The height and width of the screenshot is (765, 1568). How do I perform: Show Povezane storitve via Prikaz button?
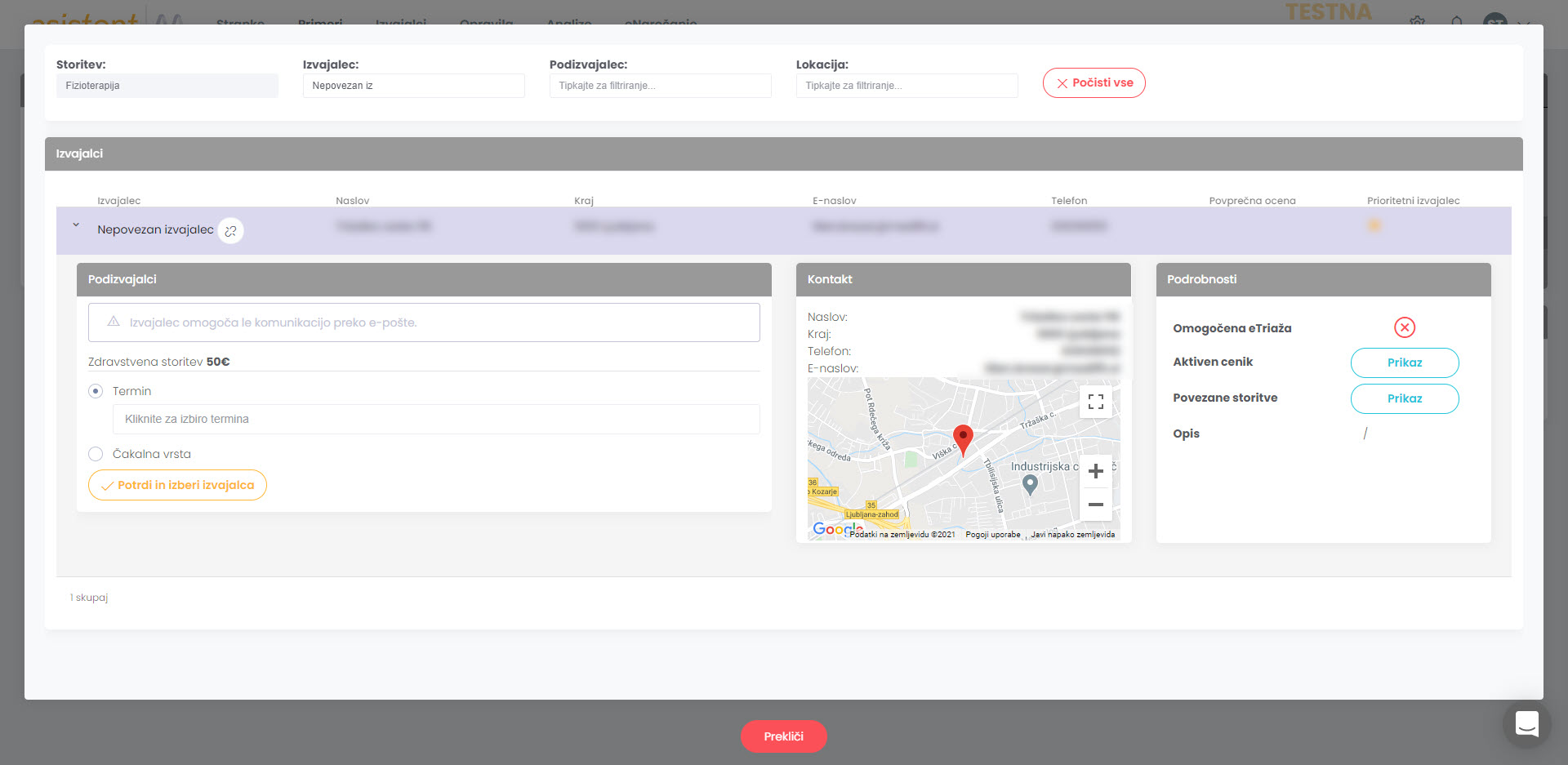click(x=1404, y=398)
